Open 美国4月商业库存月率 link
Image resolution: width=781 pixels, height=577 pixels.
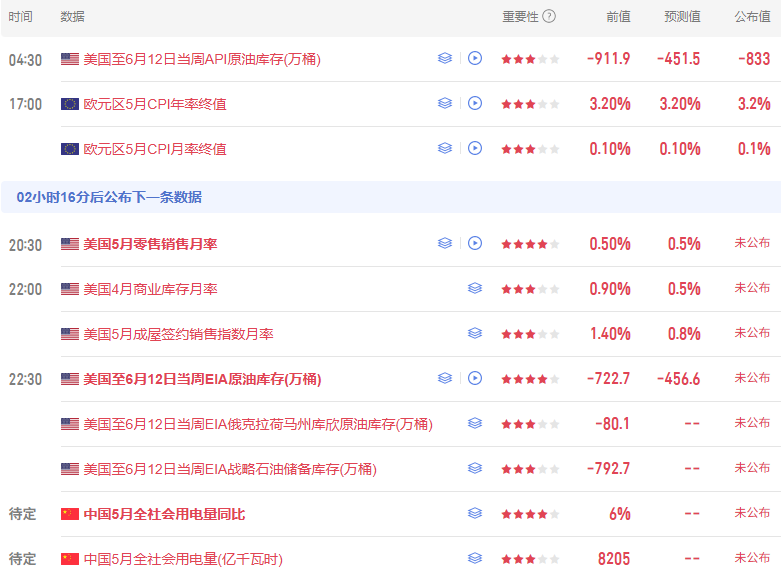click(150, 289)
